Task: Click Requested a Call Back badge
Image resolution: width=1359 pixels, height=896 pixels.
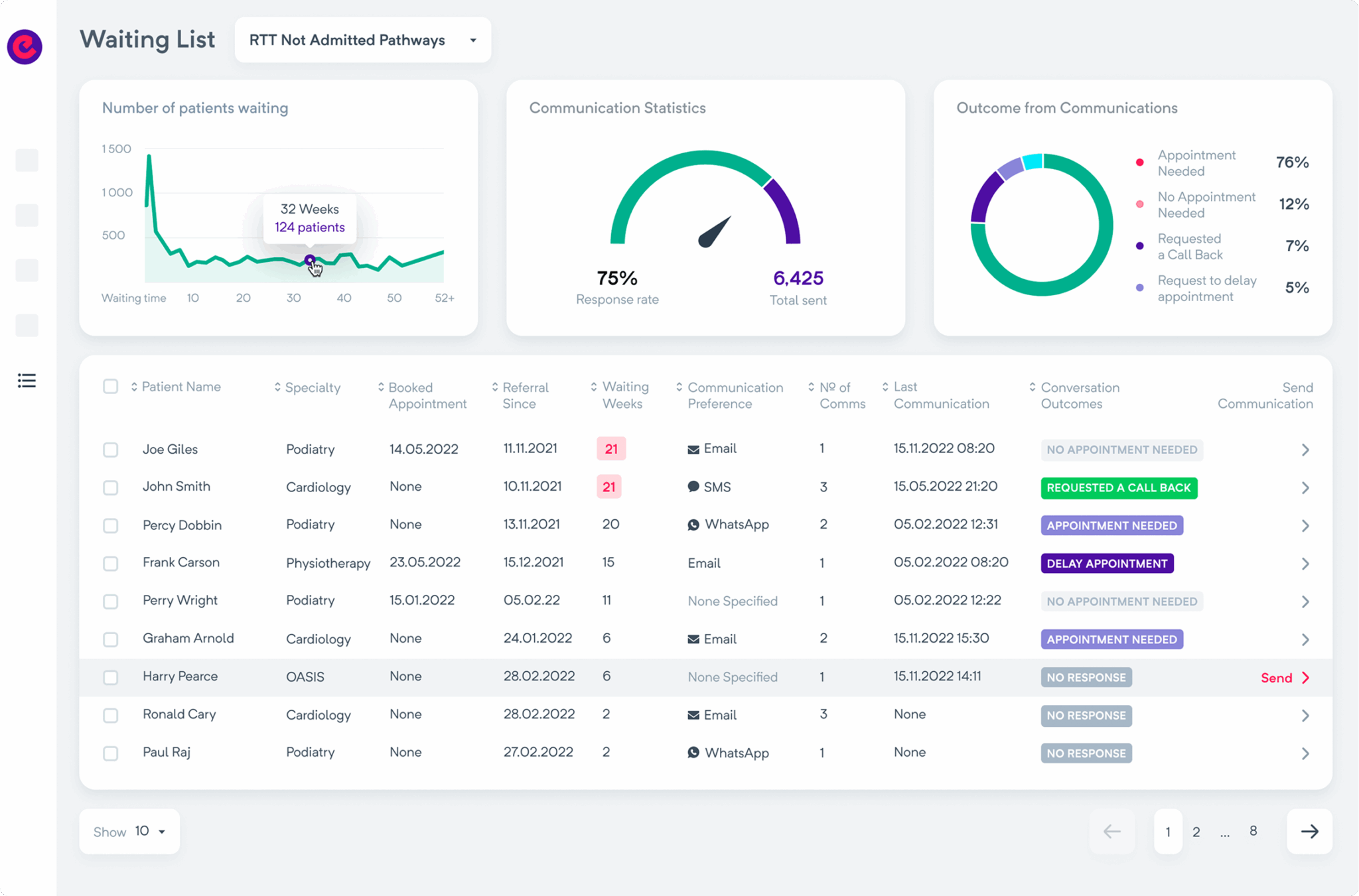Action: 1119,488
